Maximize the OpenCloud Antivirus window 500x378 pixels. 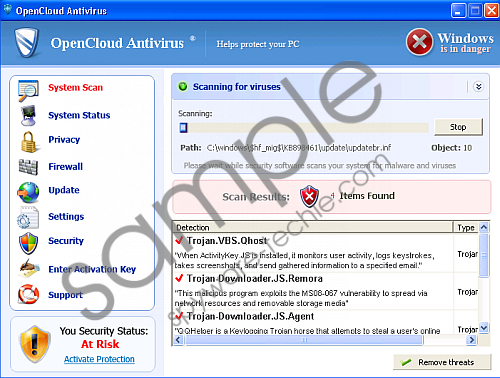(x=475, y=11)
